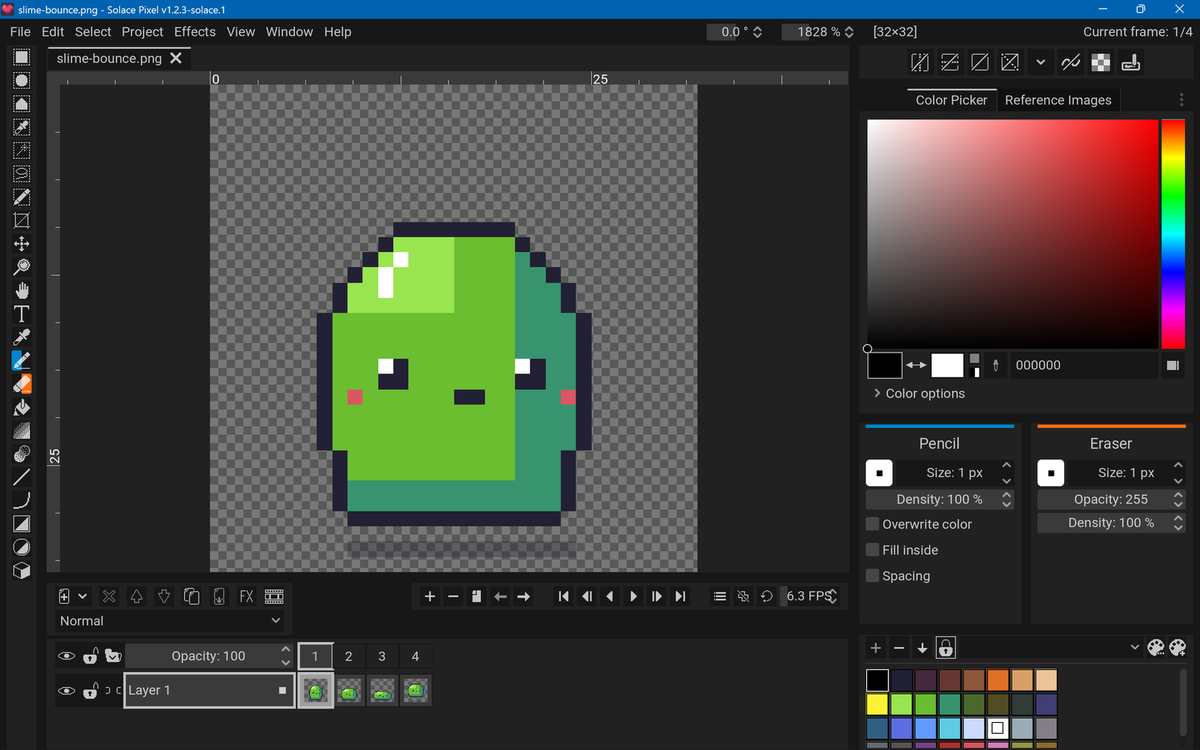The image size is (1200, 750).
Task: Select the Pencil tool in toolbar
Action: tap(21, 361)
